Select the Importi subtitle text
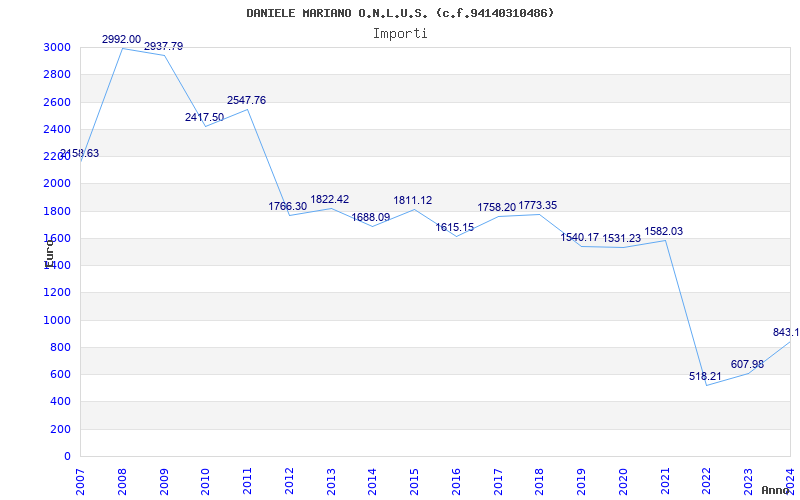The image size is (800, 500). click(x=400, y=34)
